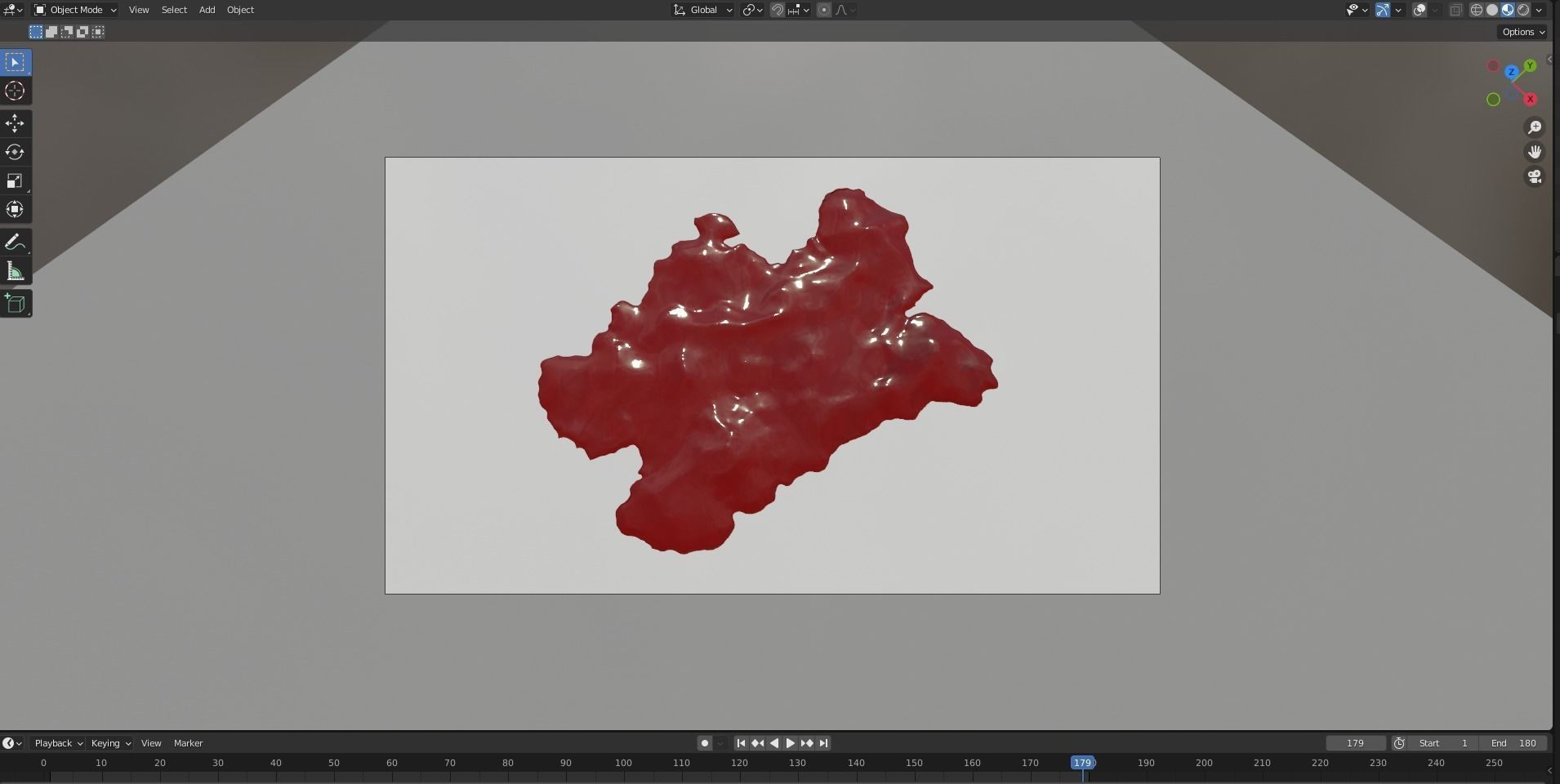Select the Select Box tool
Viewport: 1560px width, 784px height.
click(x=16, y=62)
